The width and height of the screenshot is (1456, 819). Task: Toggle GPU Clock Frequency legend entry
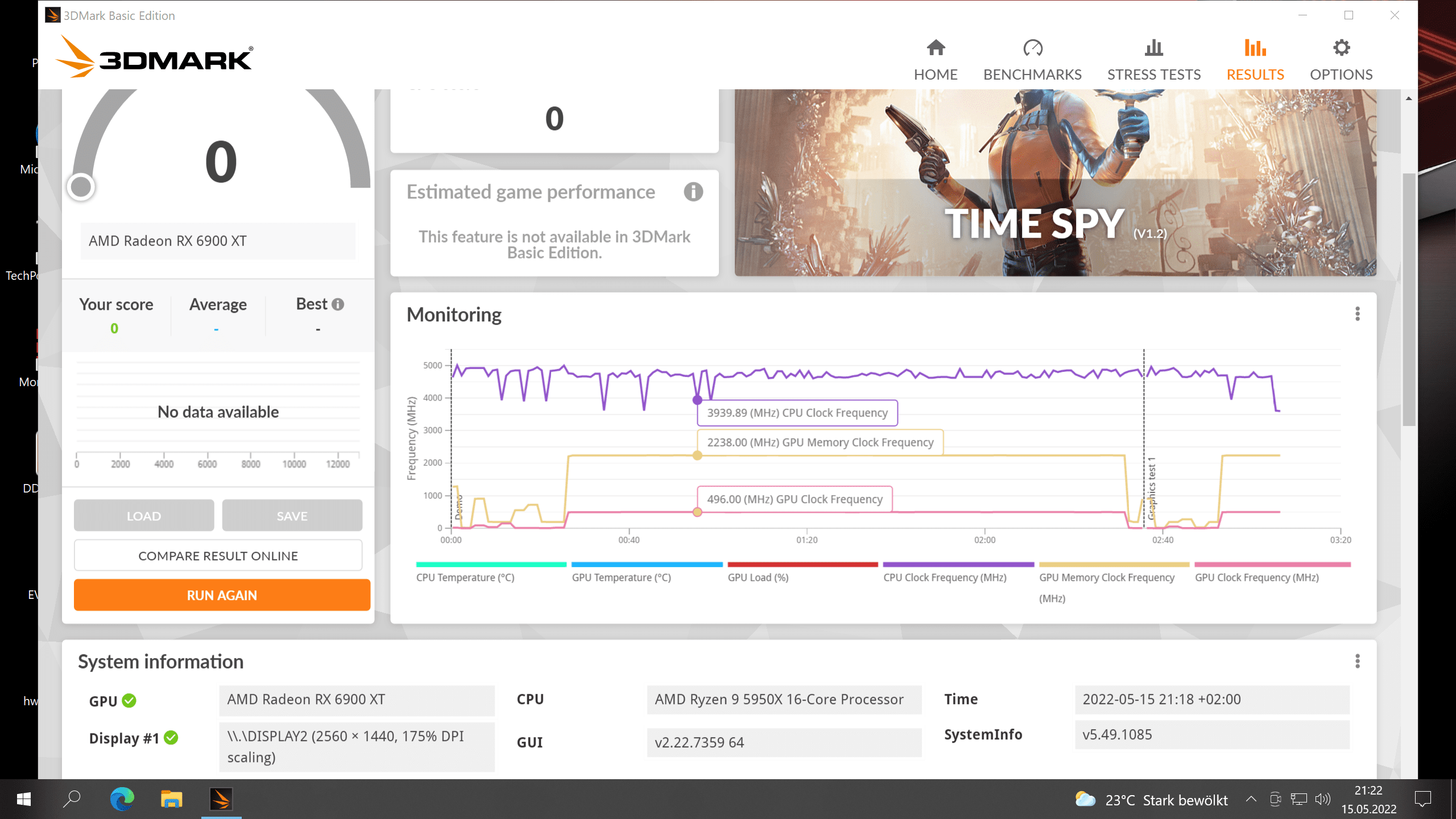(1272, 573)
